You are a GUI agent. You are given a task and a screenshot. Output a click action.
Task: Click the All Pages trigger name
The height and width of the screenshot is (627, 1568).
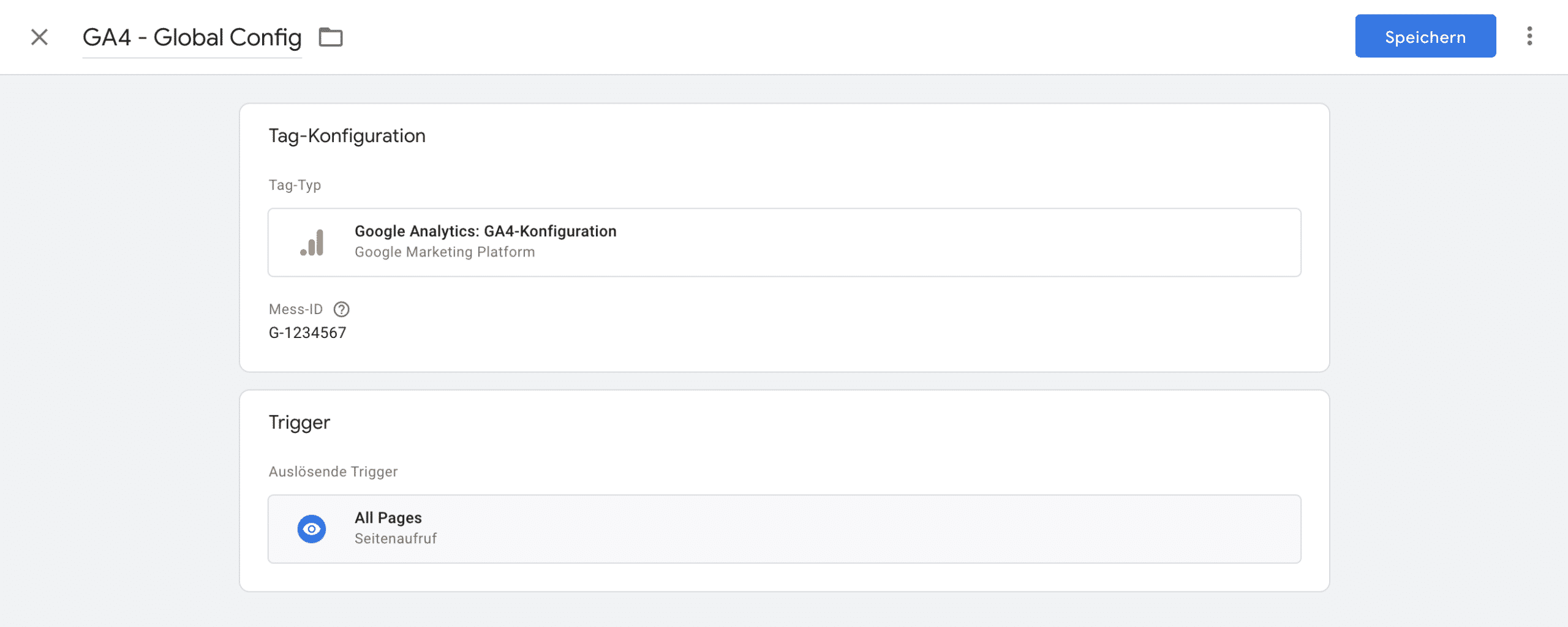pos(388,518)
